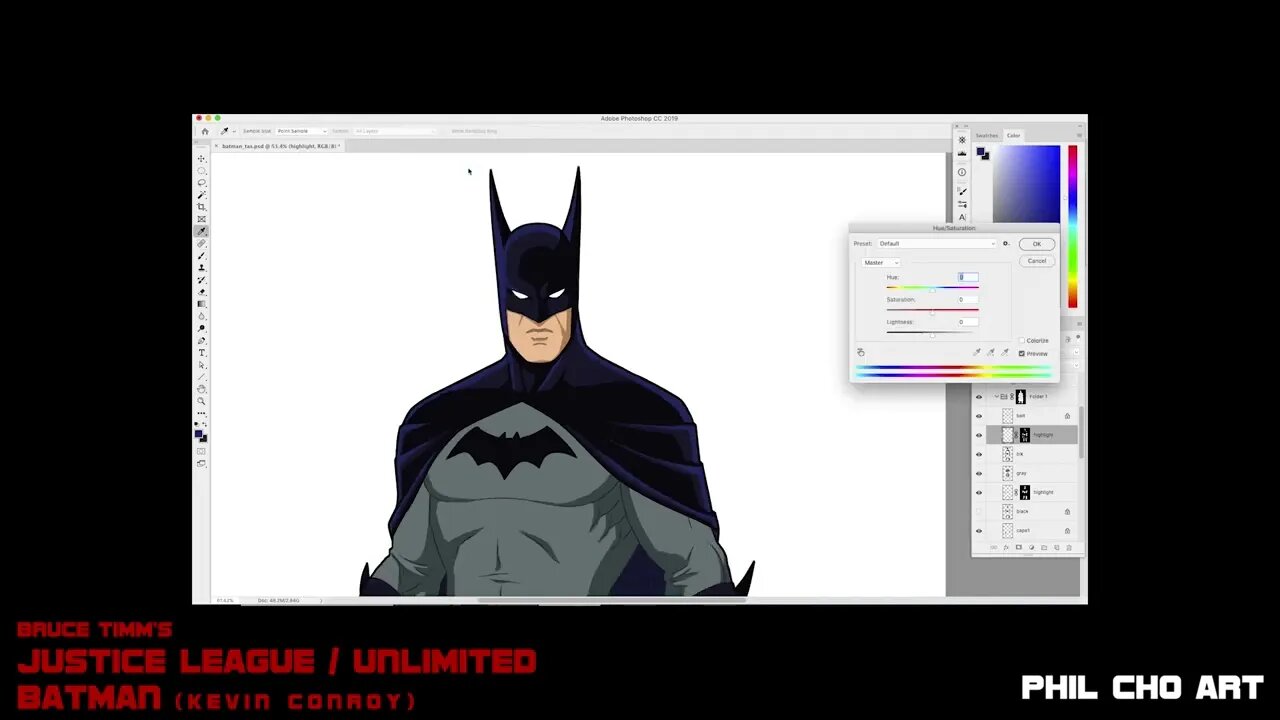Open the Hue/Saturation preset gear options
The height and width of the screenshot is (720, 1280).
pos(1006,244)
